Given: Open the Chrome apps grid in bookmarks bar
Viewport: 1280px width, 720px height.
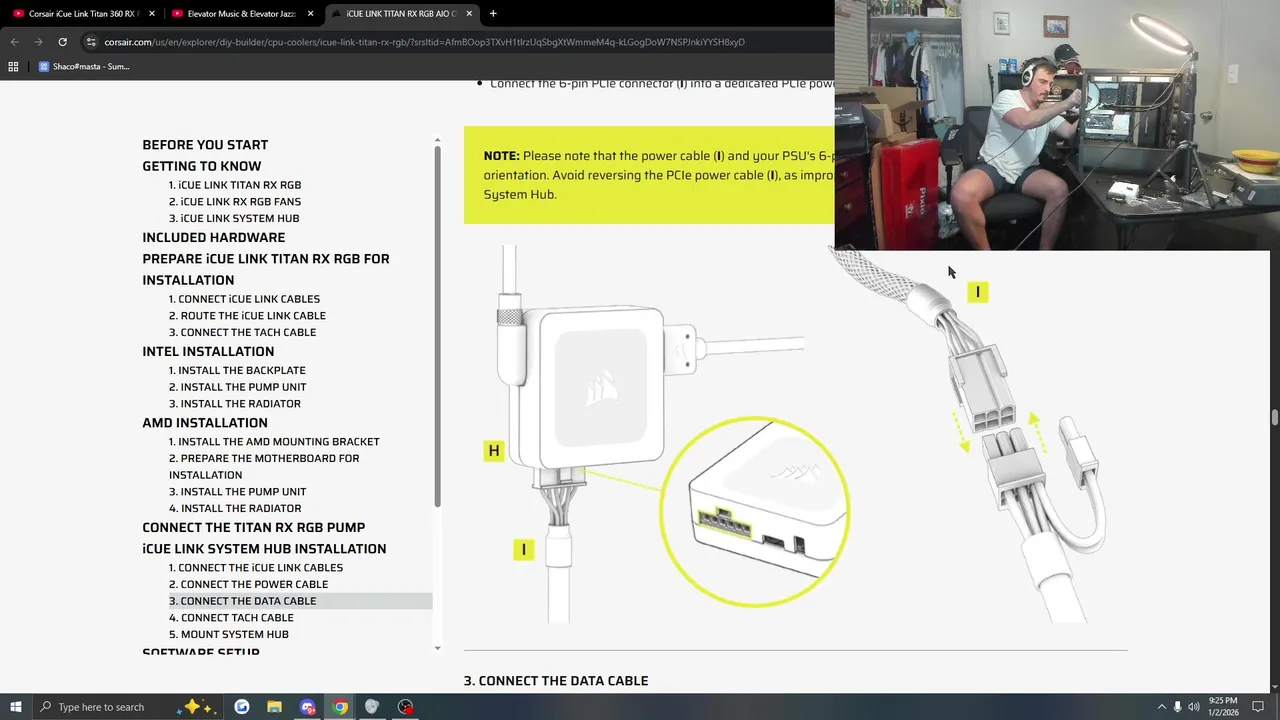Looking at the screenshot, I should pos(13,67).
